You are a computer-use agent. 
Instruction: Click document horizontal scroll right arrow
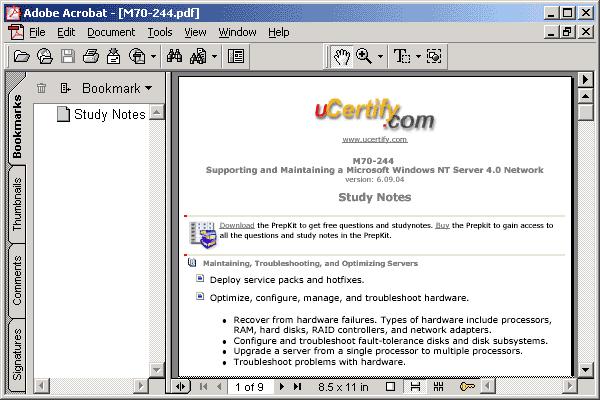570,385
